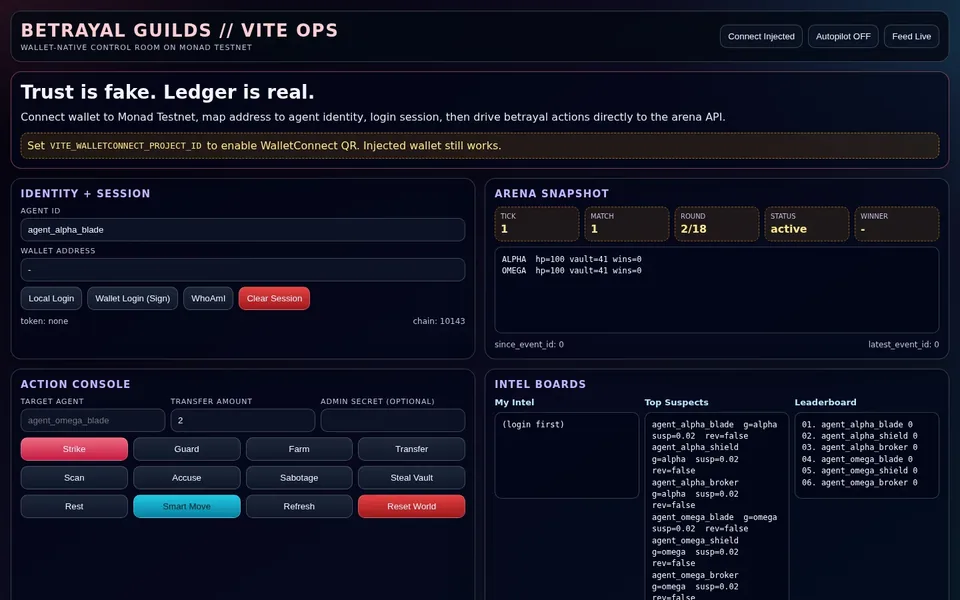Click the STATUS active card
This screenshot has height=600, width=960.
(806, 223)
